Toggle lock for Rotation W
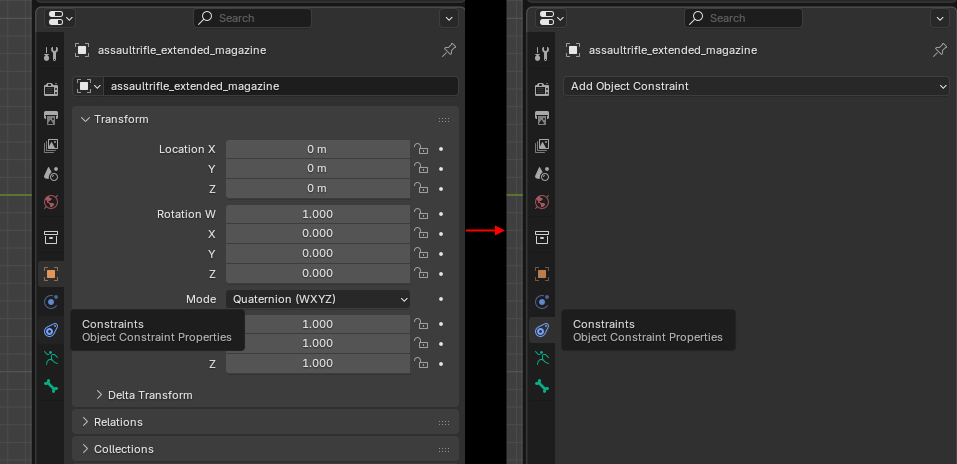 coord(421,214)
